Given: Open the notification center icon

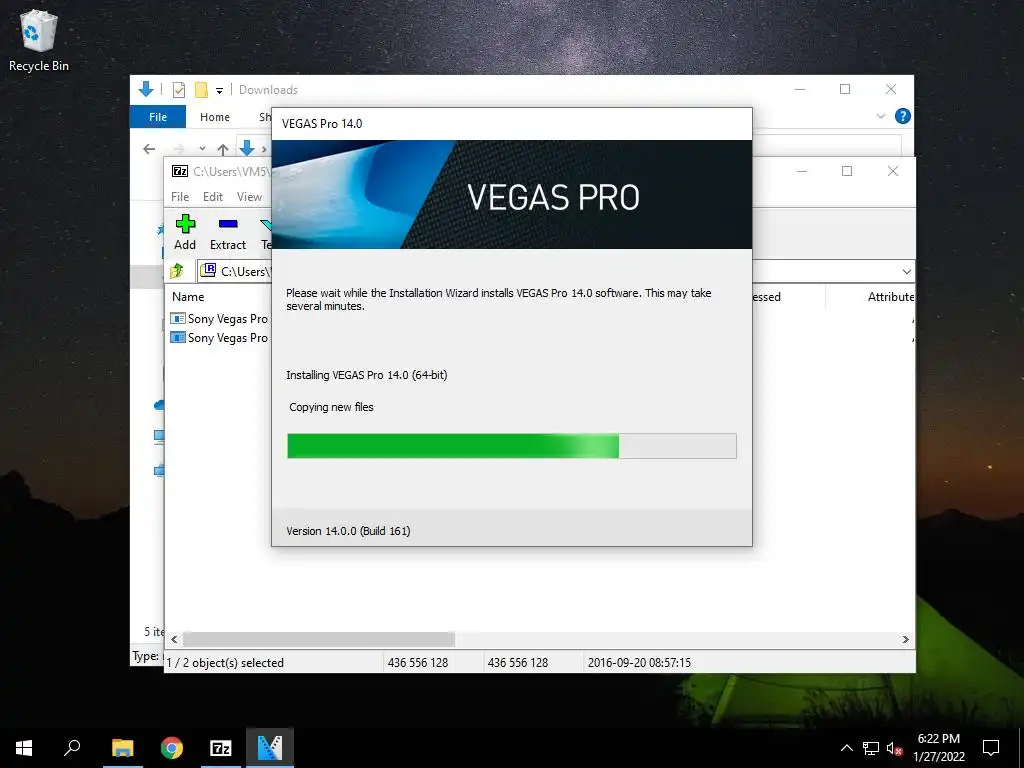Looking at the screenshot, I should coord(991,748).
